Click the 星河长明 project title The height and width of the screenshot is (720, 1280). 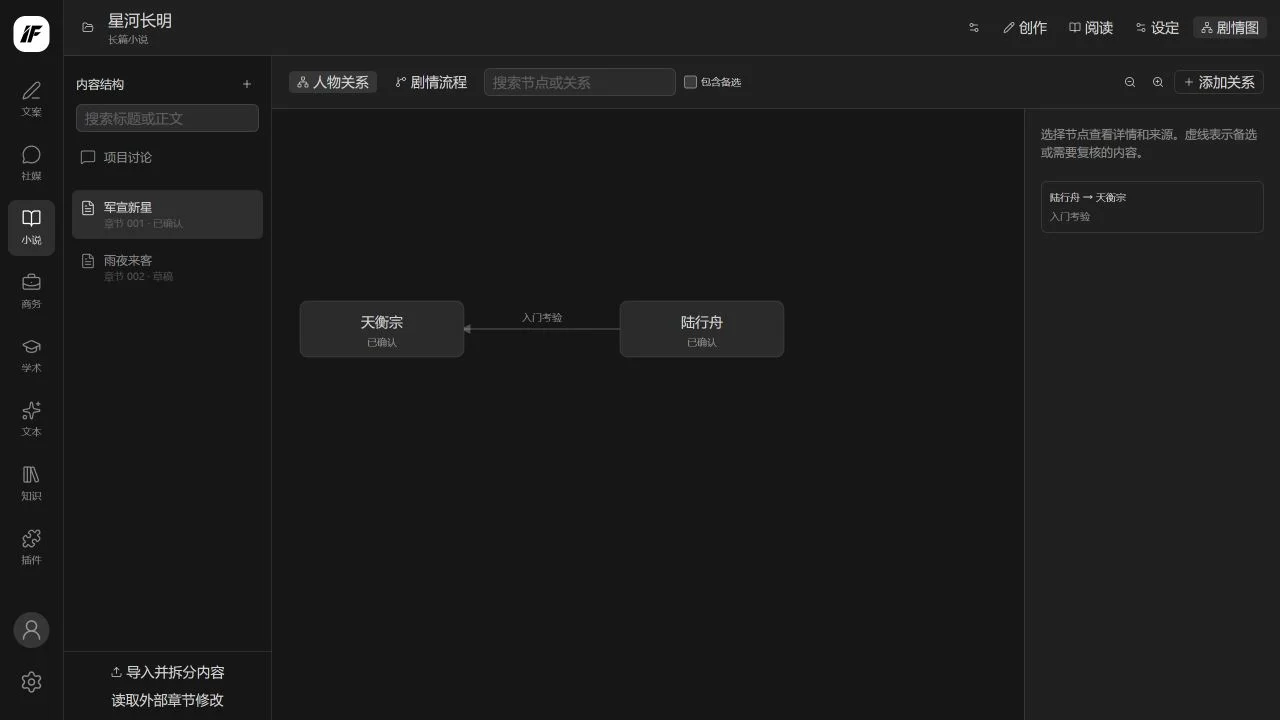[140, 21]
